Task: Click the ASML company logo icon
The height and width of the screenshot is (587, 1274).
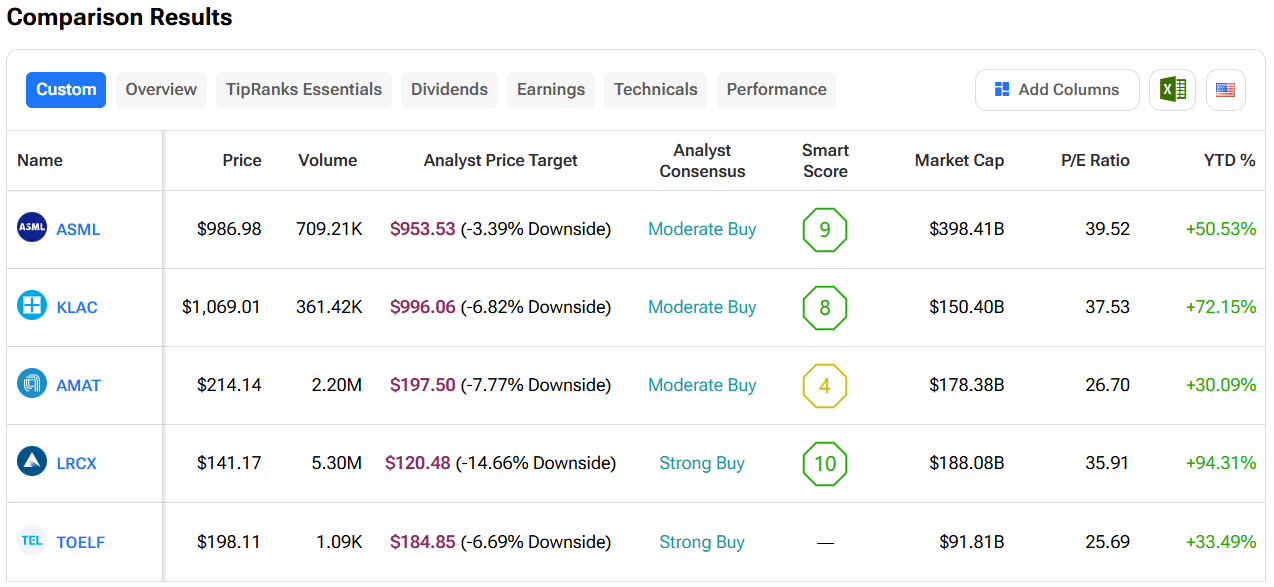Action: (x=32, y=228)
